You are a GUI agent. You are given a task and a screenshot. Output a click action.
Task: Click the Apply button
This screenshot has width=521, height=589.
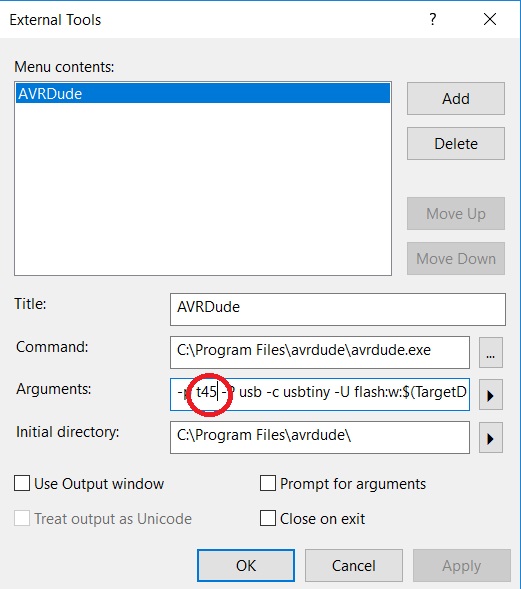pyautogui.click(x=462, y=566)
